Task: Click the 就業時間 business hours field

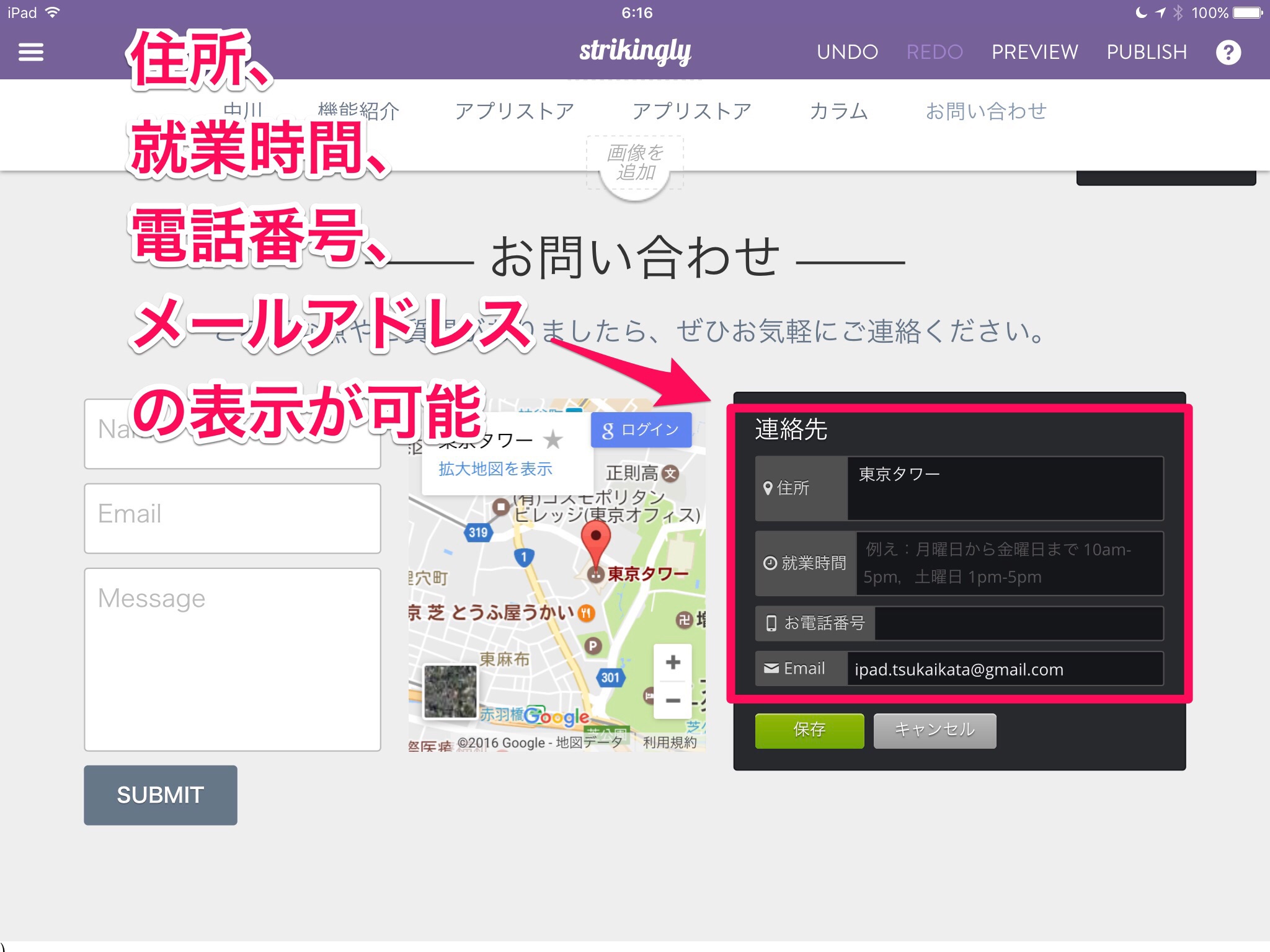Action: pos(1009,563)
